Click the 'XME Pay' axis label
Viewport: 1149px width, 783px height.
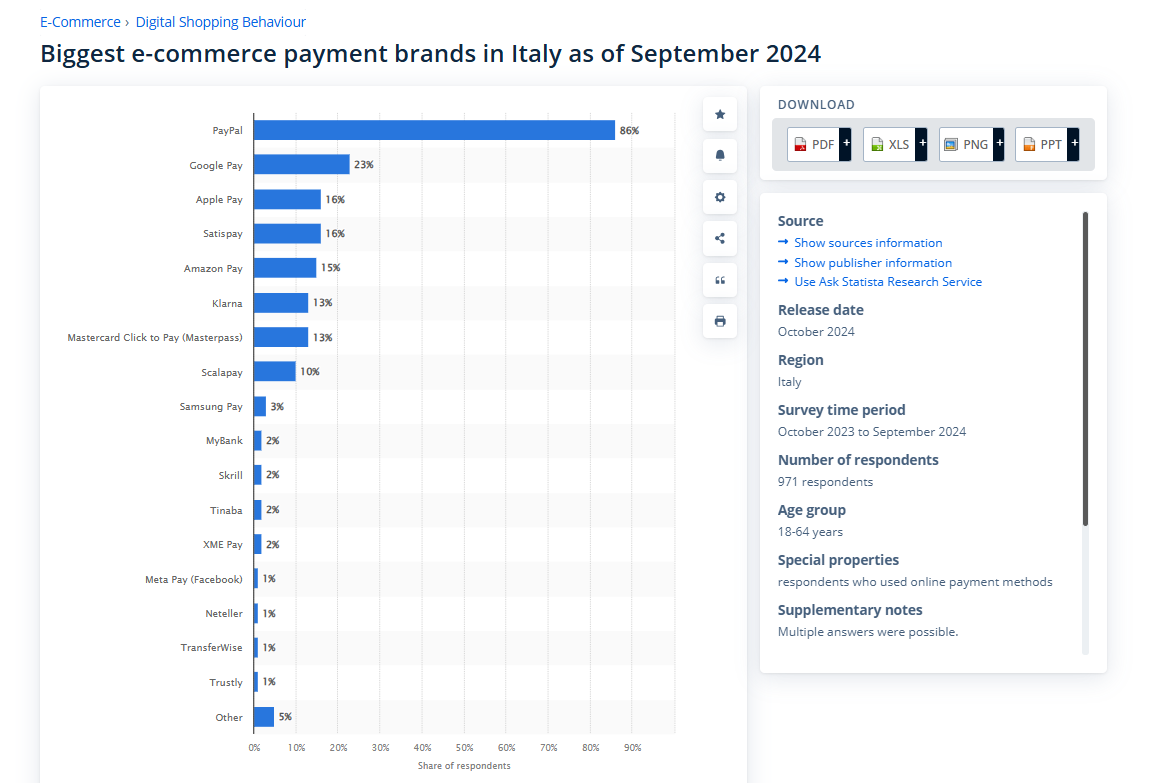pyautogui.click(x=223, y=545)
